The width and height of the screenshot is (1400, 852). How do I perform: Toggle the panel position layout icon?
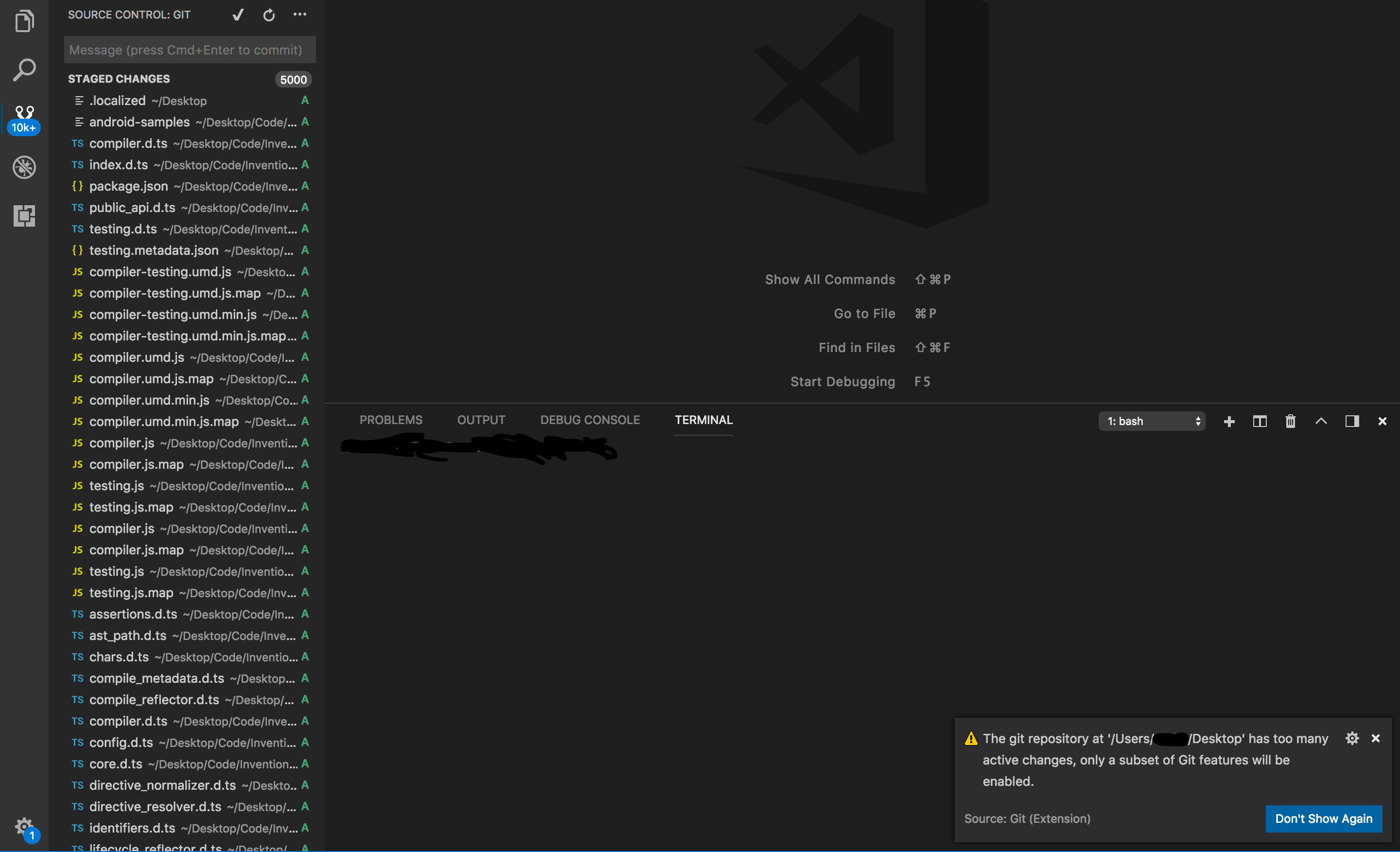pos(1352,421)
